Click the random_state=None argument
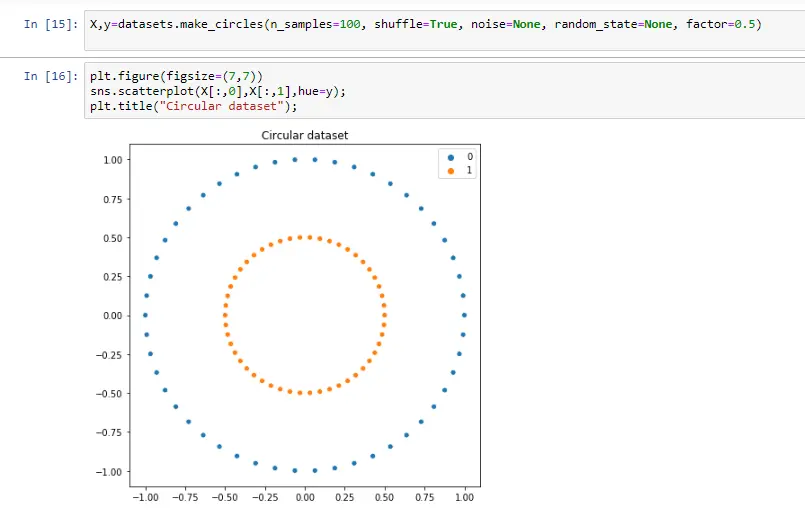805x517 pixels. click(613, 24)
